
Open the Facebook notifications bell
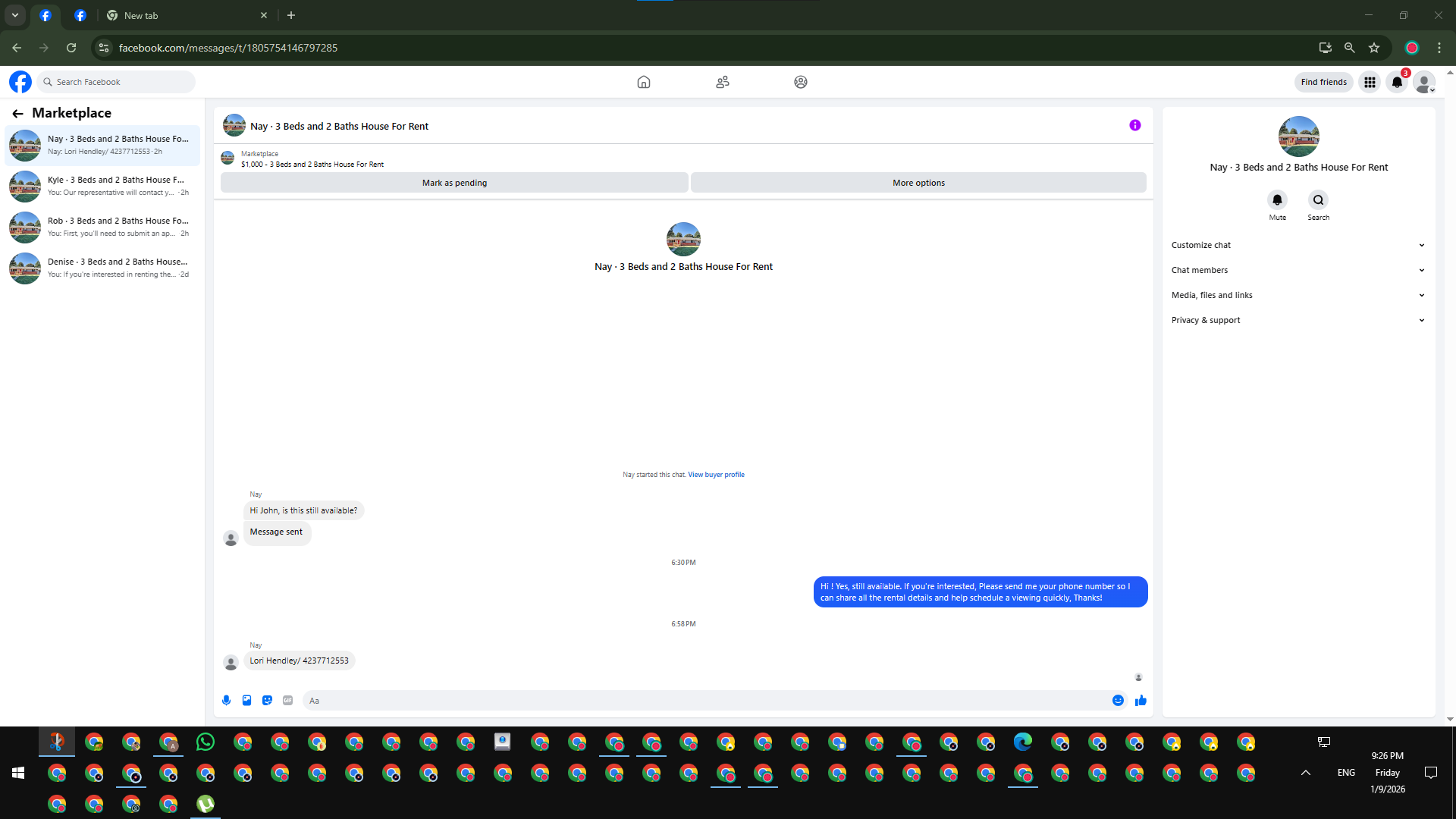click(1397, 82)
